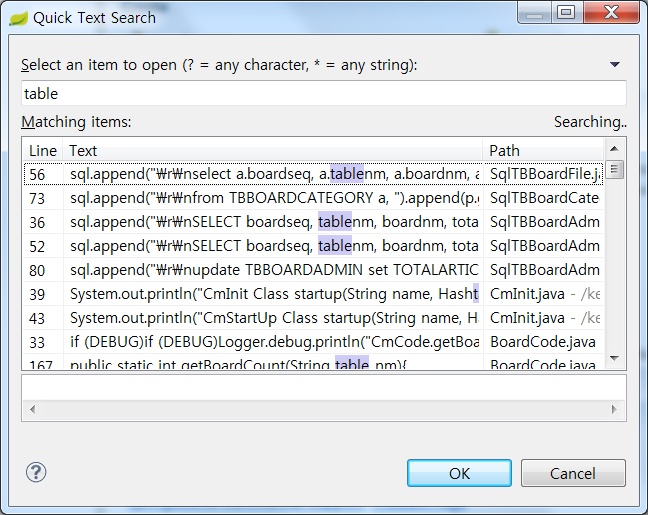Sort by the Text column header
Screen dimensions: 648x515
(272, 150)
